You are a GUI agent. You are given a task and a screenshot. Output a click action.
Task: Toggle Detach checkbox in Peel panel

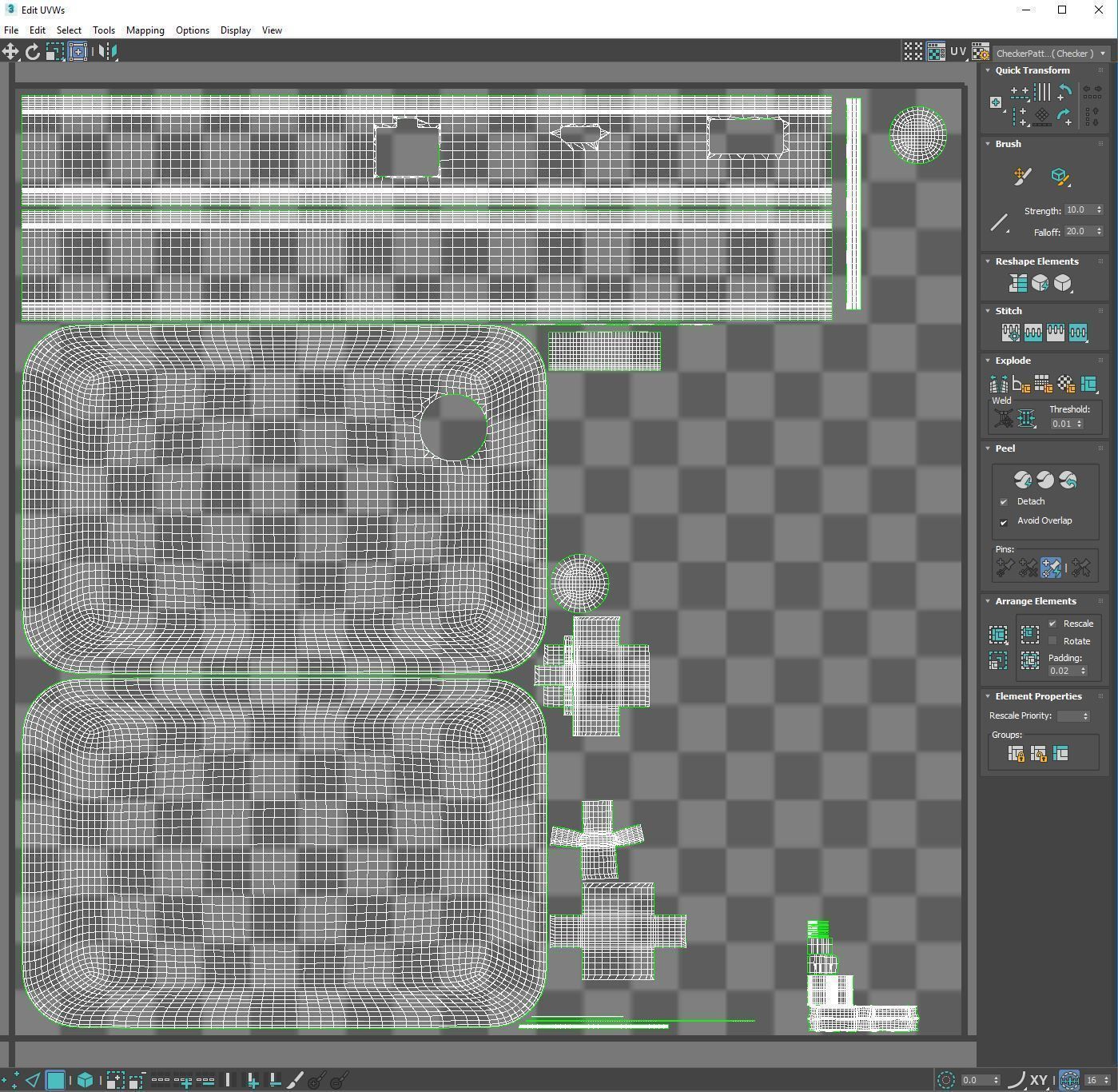click(x=1004, y=502)
